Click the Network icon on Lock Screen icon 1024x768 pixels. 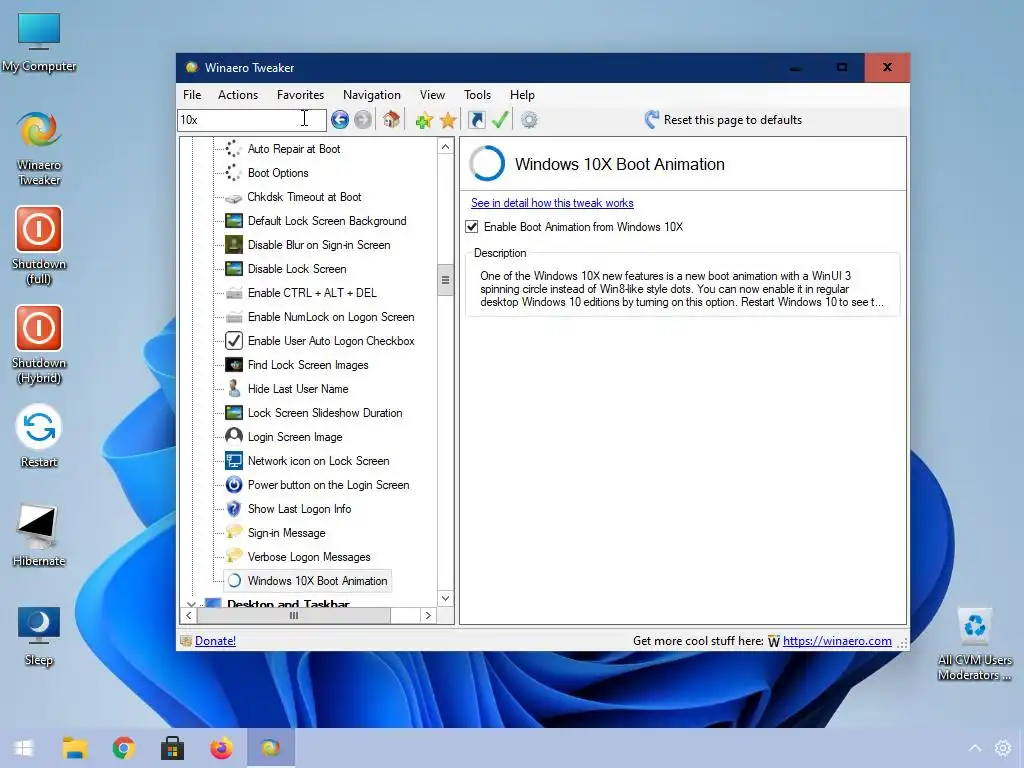(x=233, y=461)
